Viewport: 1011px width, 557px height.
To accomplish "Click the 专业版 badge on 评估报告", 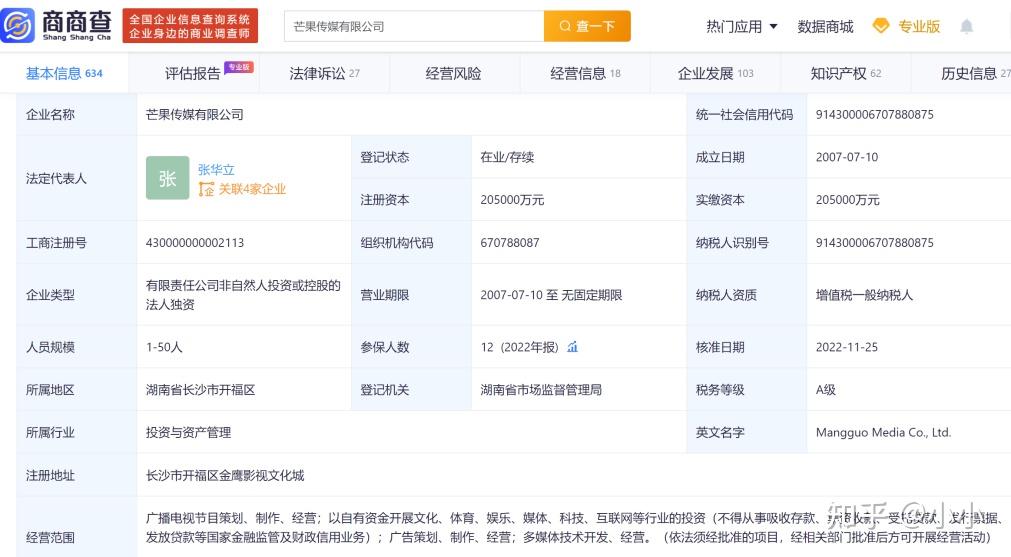I will pos(239,66).
